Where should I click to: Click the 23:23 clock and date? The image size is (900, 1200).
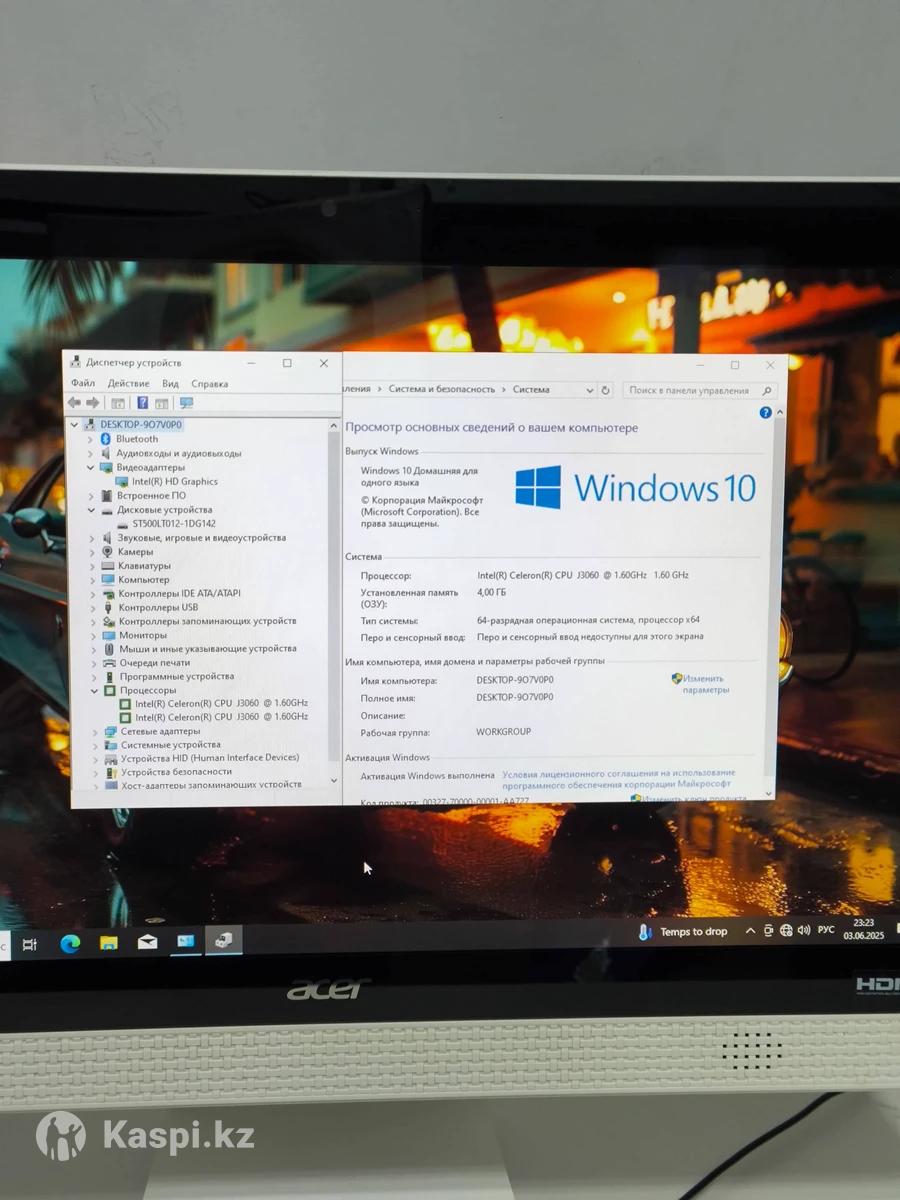[864, 929]
